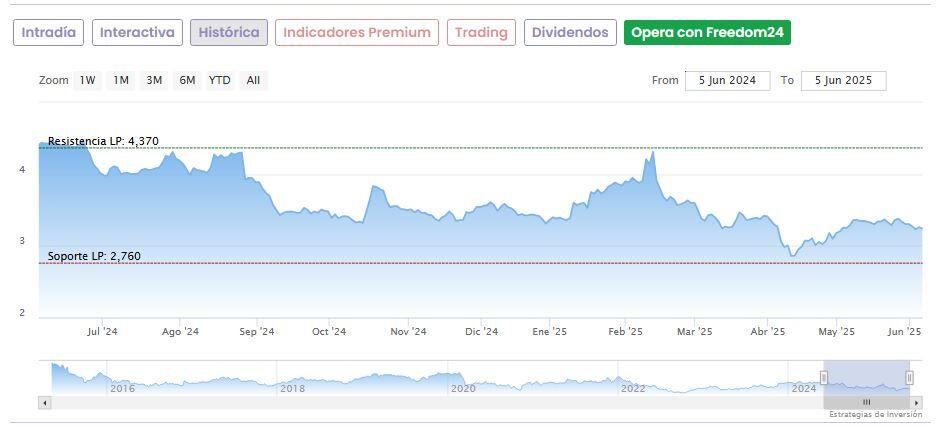
Task: Set zoom range to 1M
Action: point(121,81)
